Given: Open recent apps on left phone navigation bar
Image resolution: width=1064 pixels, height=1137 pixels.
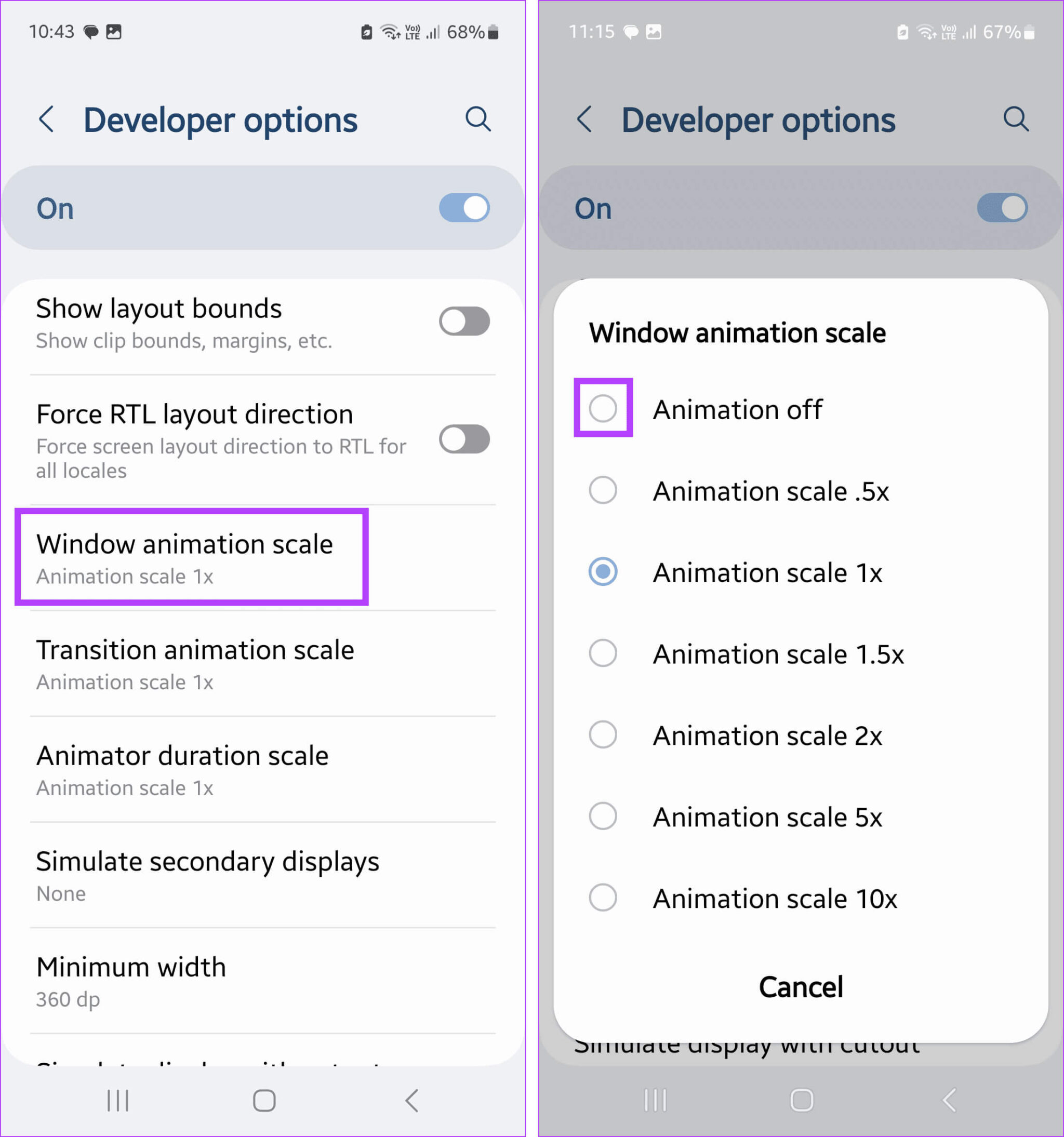Looking at the screenshot, I should point(118,1100).
